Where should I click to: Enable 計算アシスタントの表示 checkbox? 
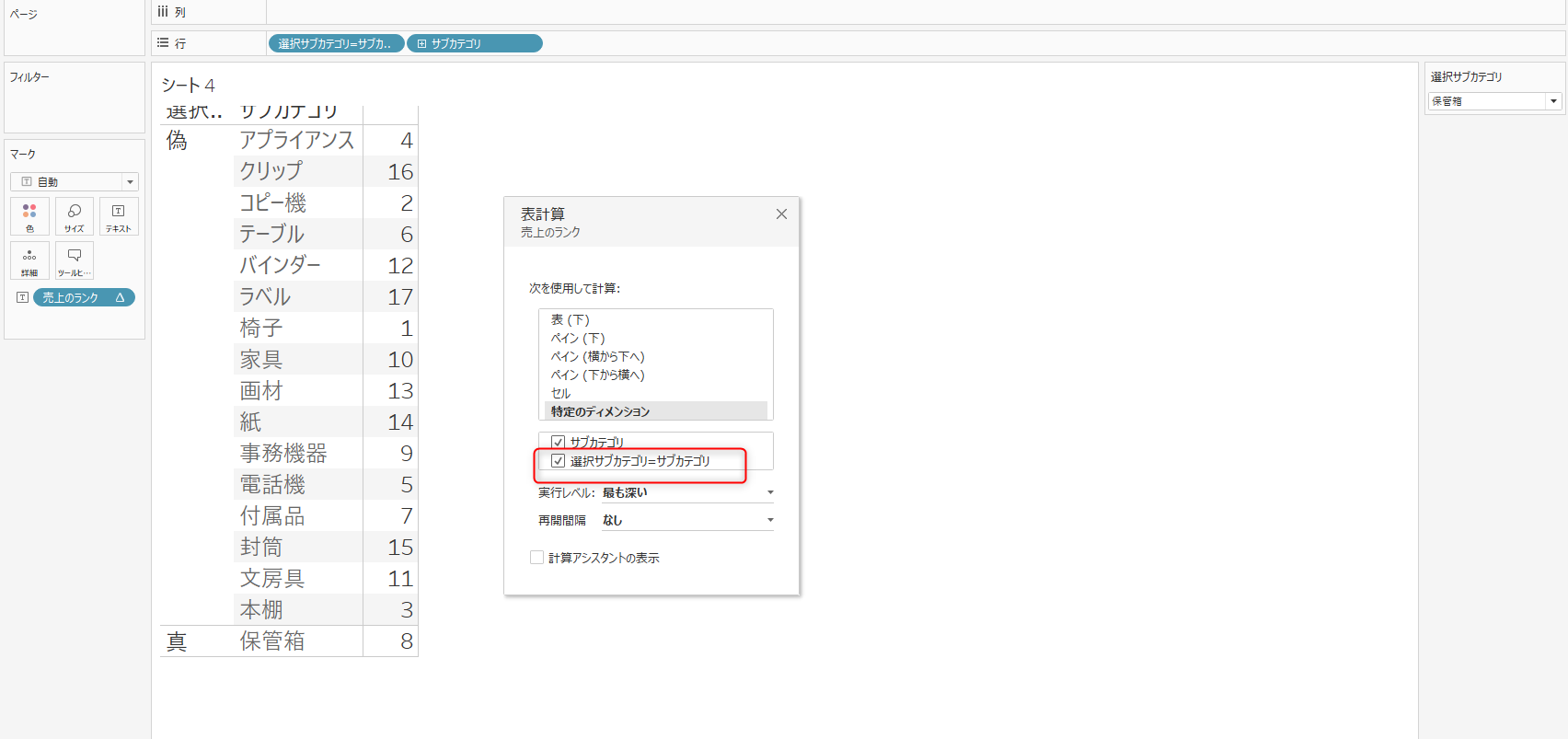[x=536, y=558]
